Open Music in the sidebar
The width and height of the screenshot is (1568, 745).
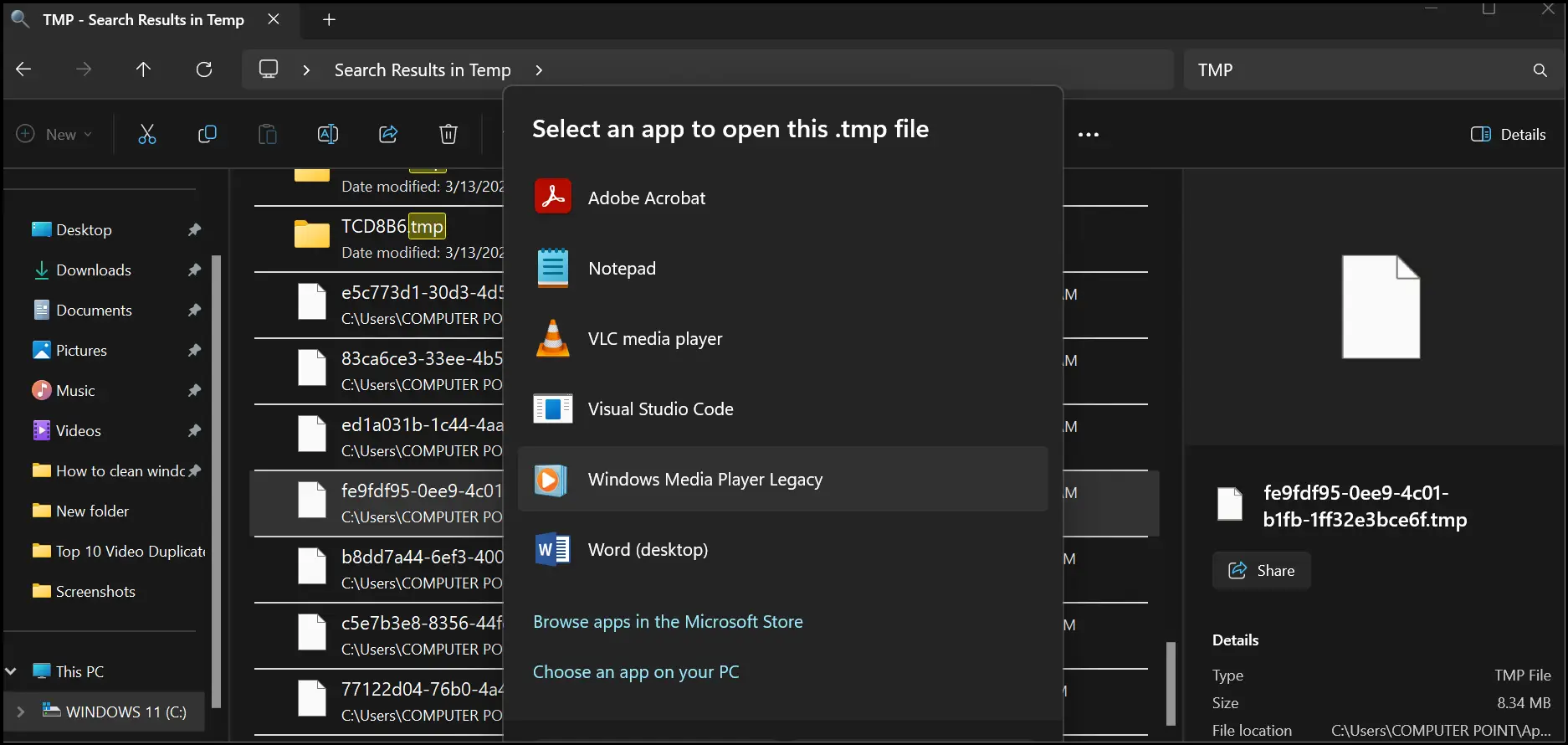pyautogui.click(x=75, y=390)
